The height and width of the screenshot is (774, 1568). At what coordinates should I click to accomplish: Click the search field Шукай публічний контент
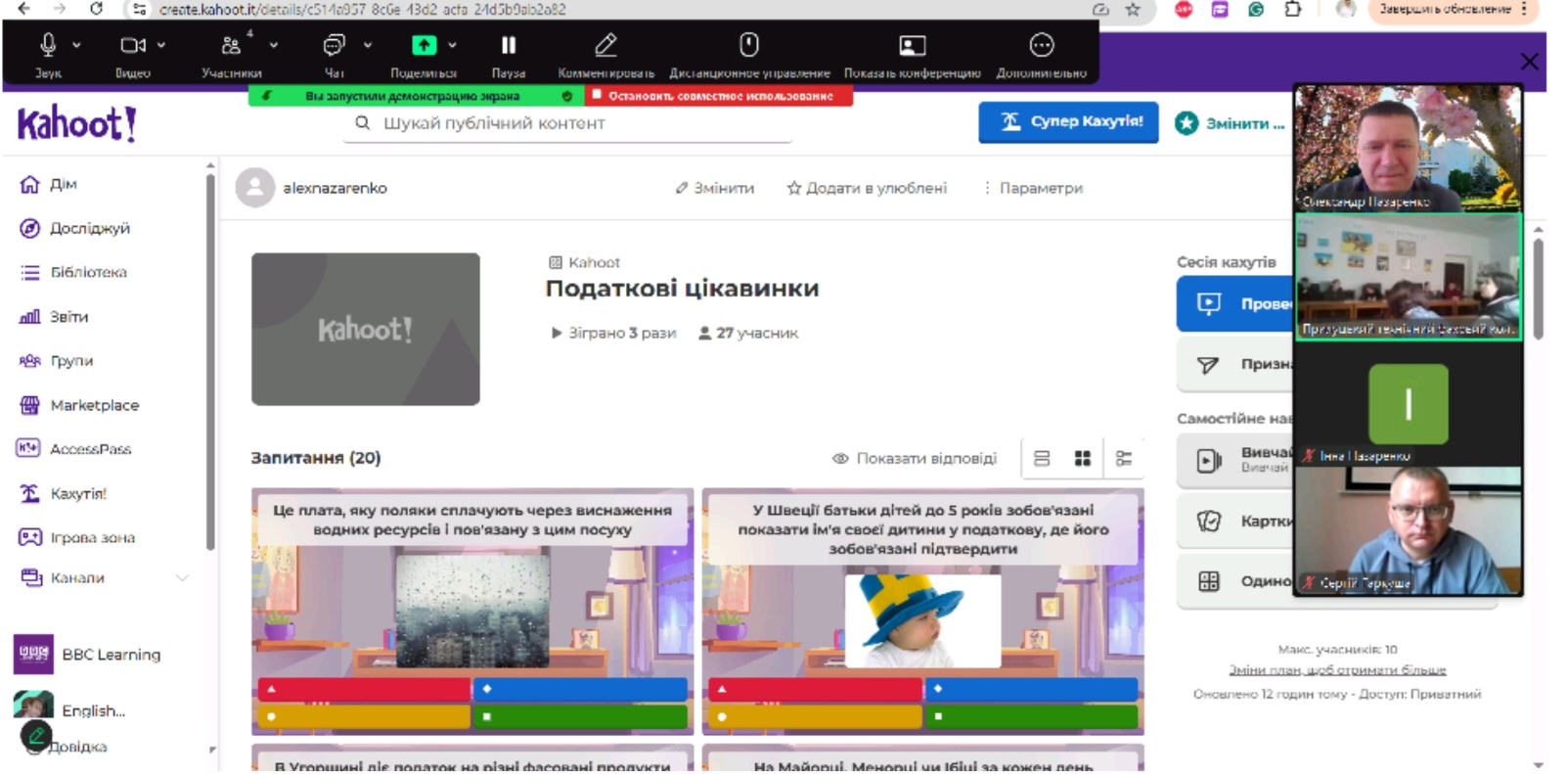click(x=567, y=123)
